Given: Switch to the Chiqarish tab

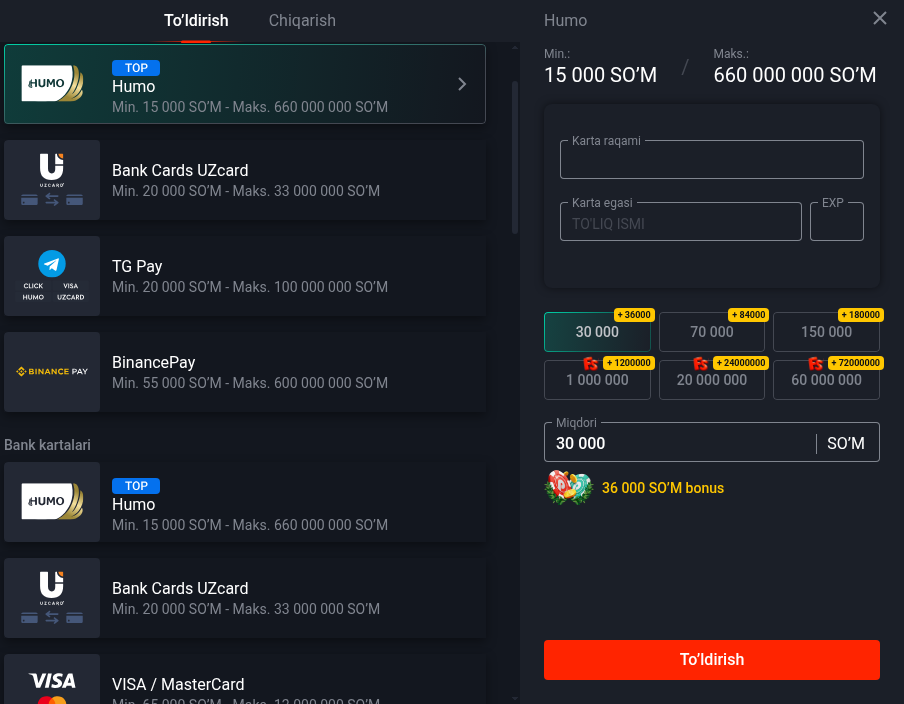Looking at the screenshot, I should 302,21.
